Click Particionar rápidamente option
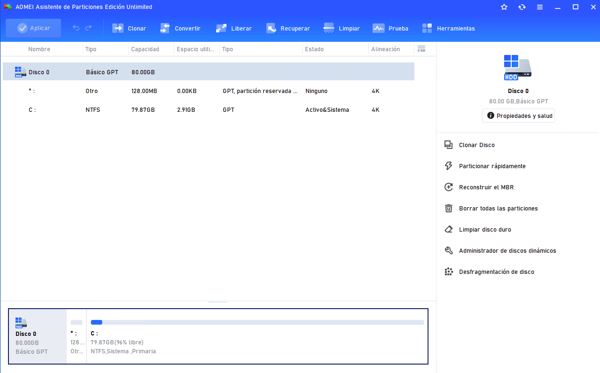The width and height of the screenshot is (600, 373). [x=492, y=166]
